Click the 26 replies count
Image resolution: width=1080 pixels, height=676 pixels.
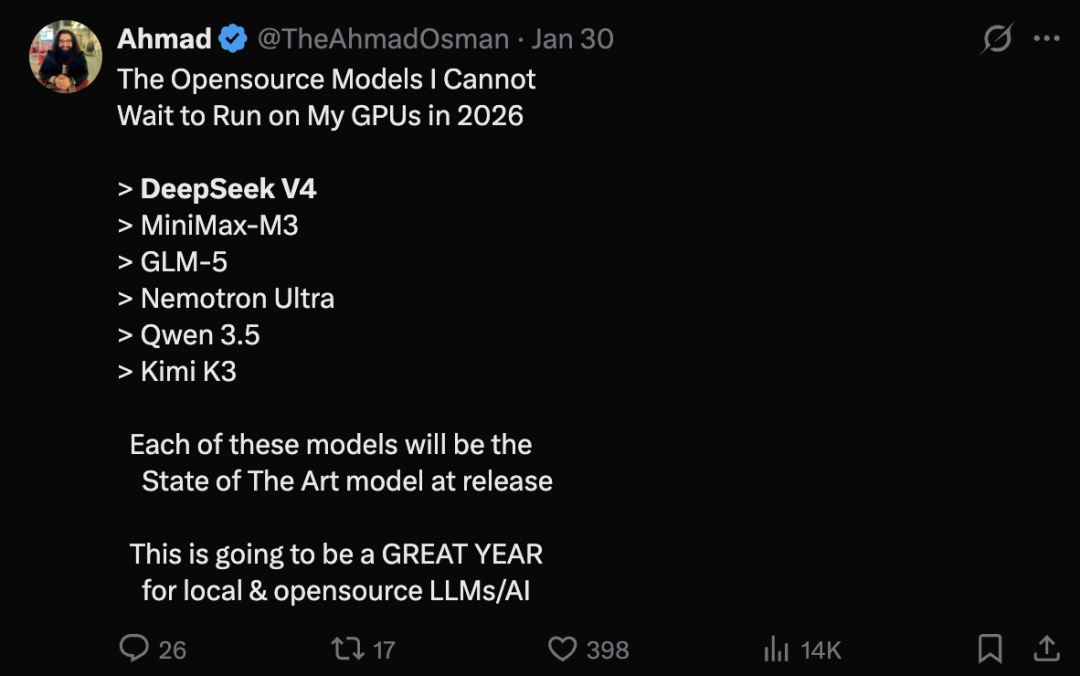point(172,650)
